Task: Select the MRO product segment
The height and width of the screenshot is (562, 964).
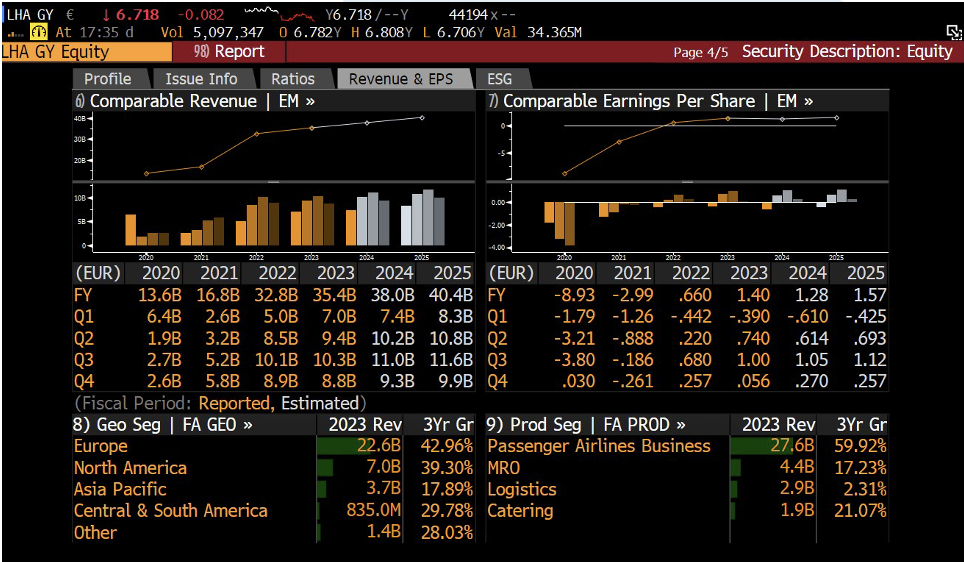Action: click(x=687, y=467)
